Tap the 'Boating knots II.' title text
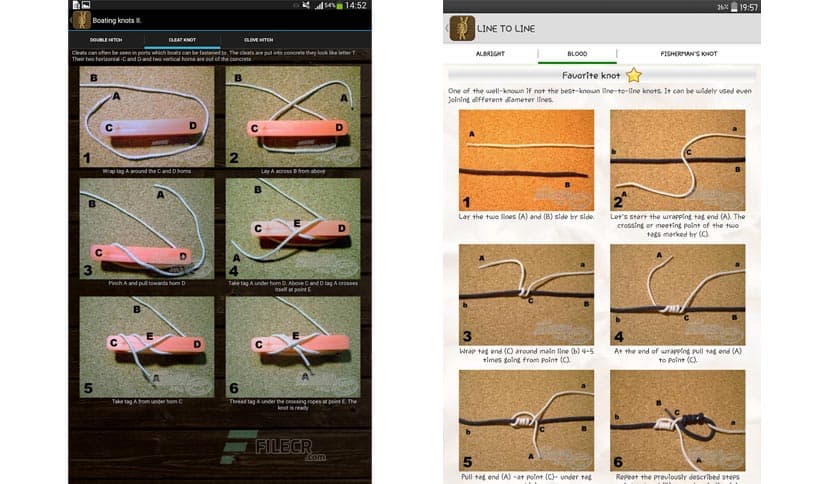Screen dimensions: 836x484 coord(117,21)
